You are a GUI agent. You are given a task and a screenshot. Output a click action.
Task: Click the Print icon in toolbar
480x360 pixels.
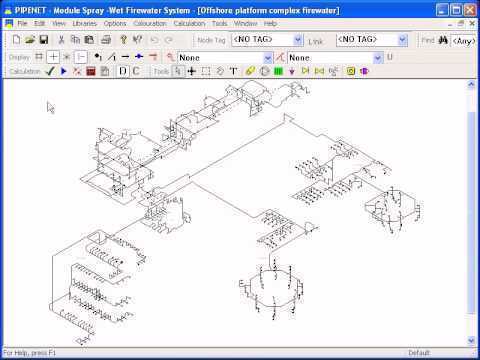[106, 40]
